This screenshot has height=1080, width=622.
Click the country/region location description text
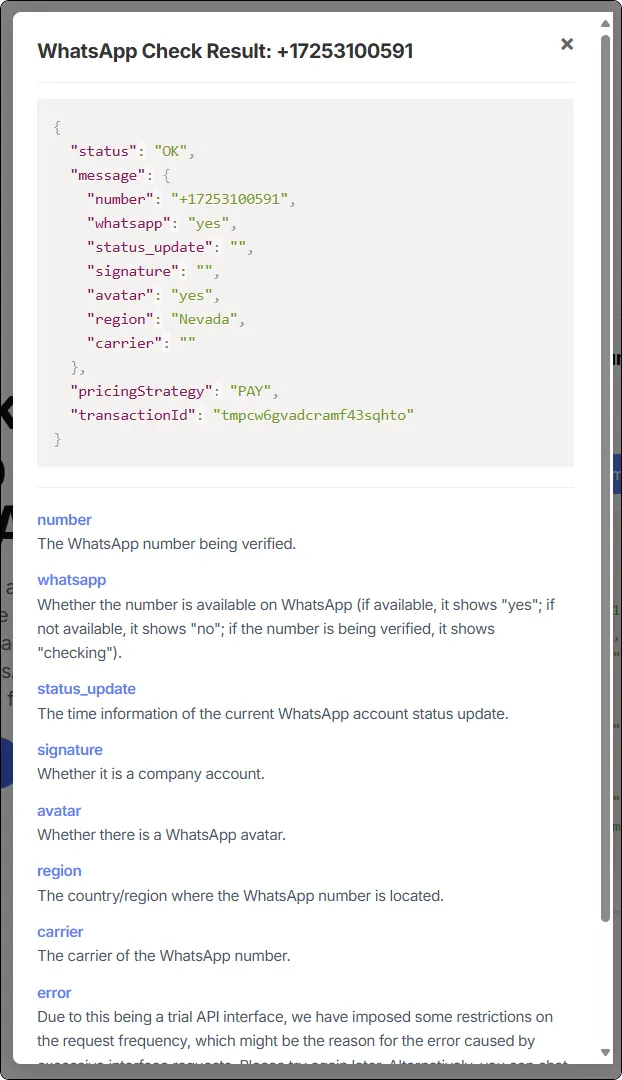tap(240, 896)
